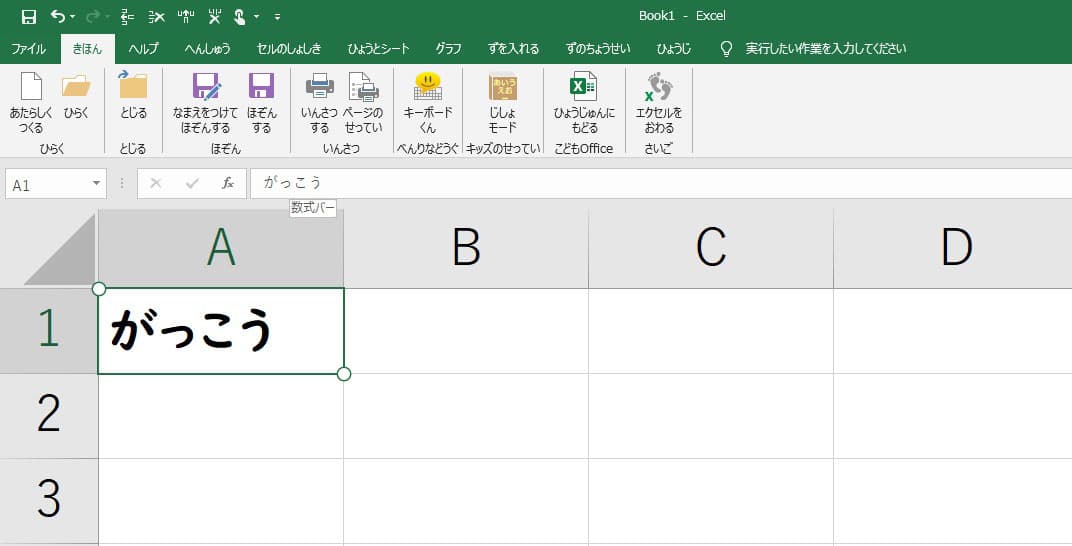Select column B header
1072x546 pixels.
coord(466,247)
